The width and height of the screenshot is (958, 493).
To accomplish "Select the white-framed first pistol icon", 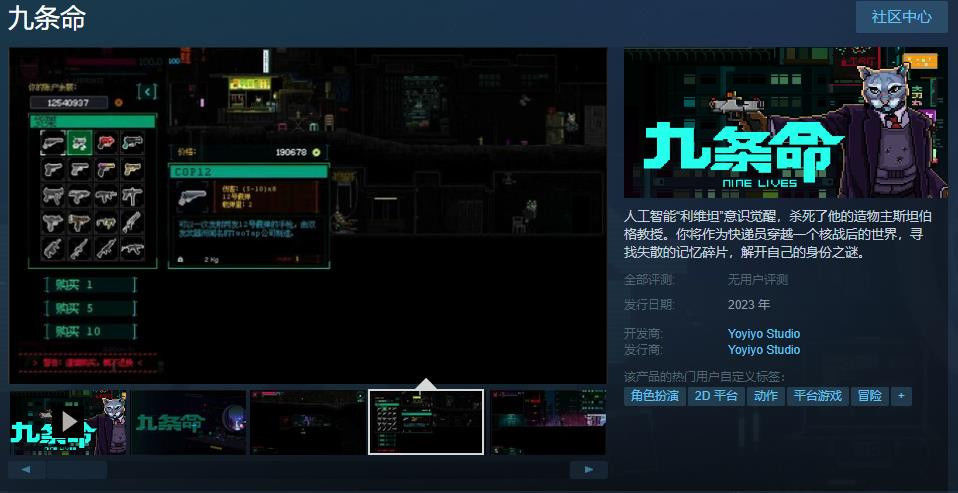I will pyautogui.click(x=53, y=142).
